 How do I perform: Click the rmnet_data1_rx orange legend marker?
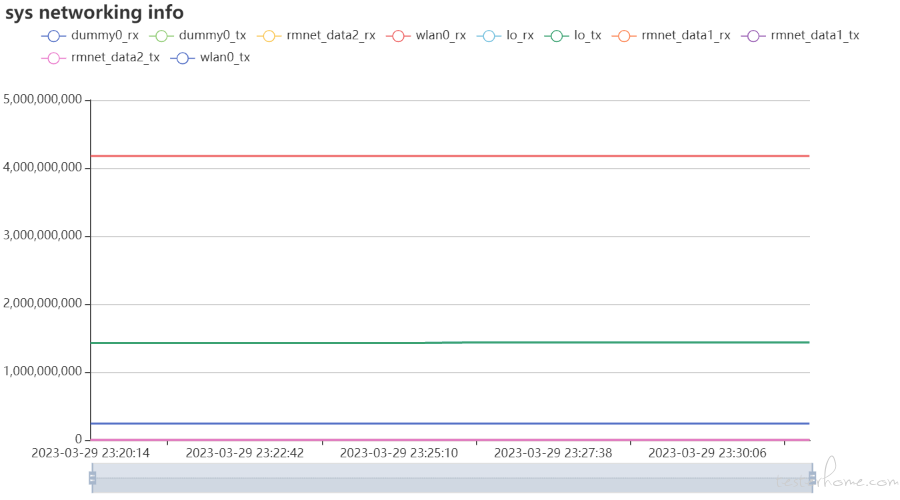(624, 36)
